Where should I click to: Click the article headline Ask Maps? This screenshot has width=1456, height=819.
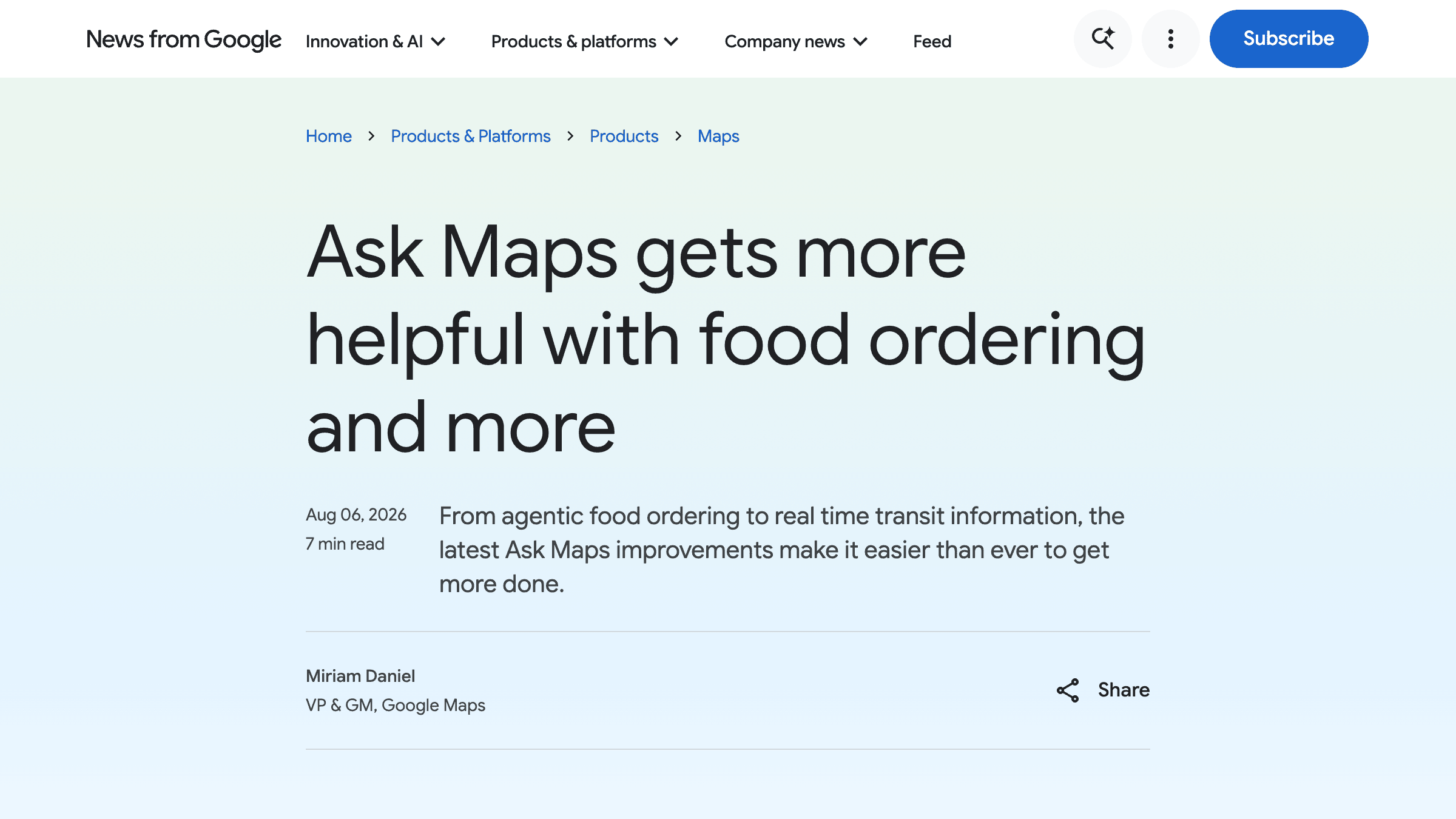pos(726,339)
